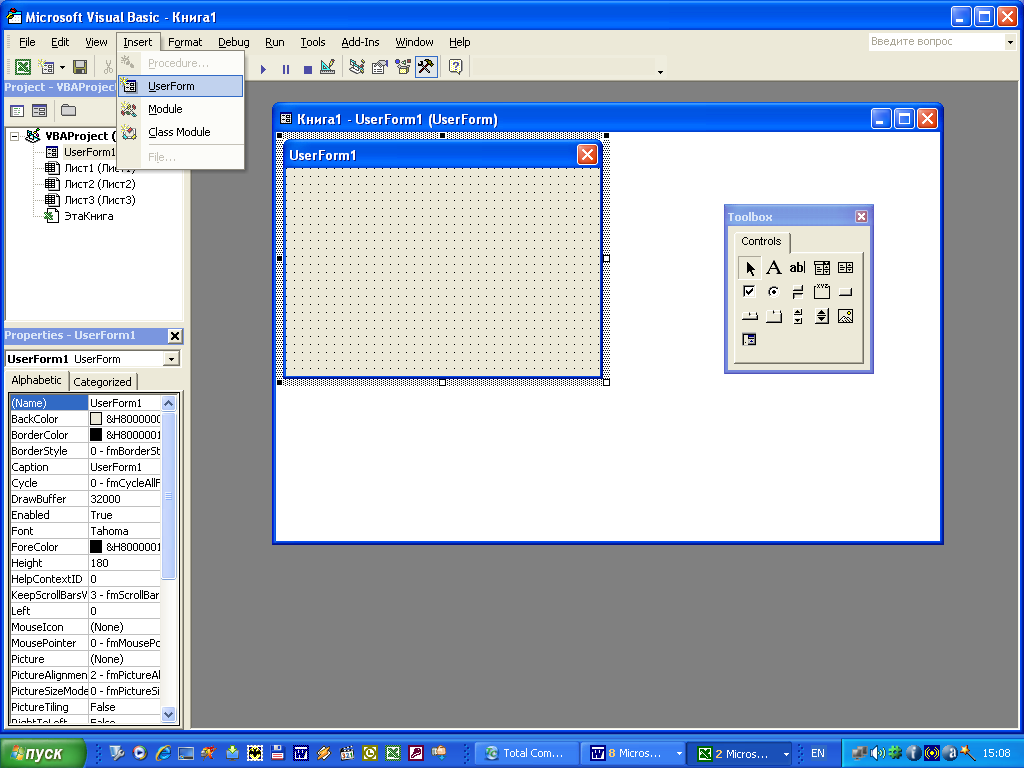Pick the CommandButton control in Toolbox
Image resolution: width=1024 pixels, height=768 pixels.
coord(845,292)
